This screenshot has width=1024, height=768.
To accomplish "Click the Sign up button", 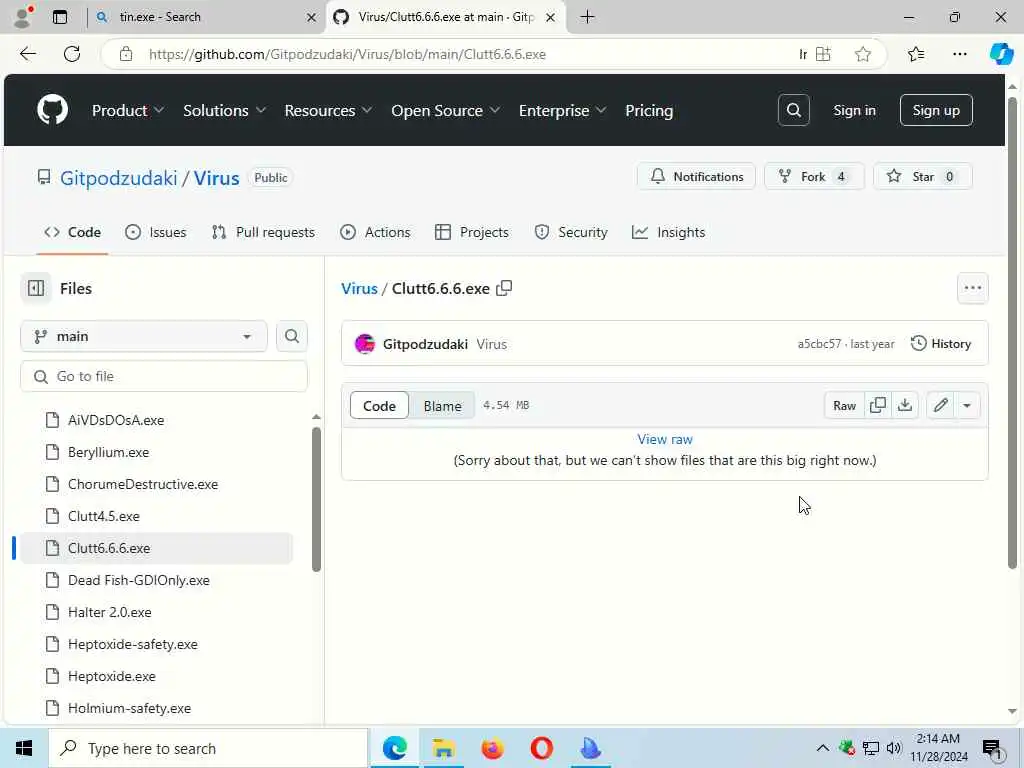I will point(936,110).
